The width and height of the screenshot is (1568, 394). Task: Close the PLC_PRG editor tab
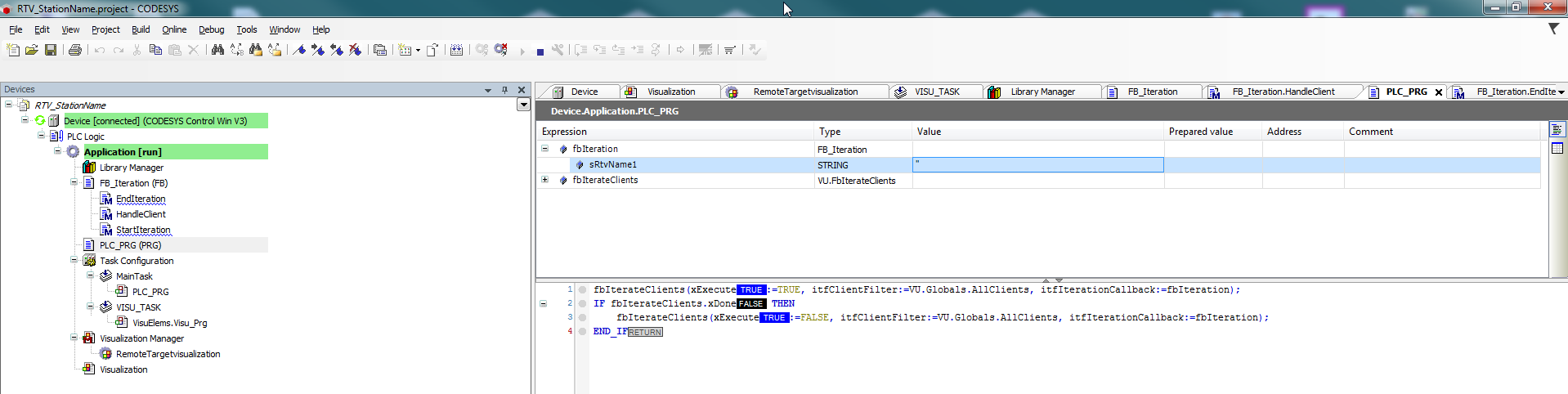point(1439,92)
